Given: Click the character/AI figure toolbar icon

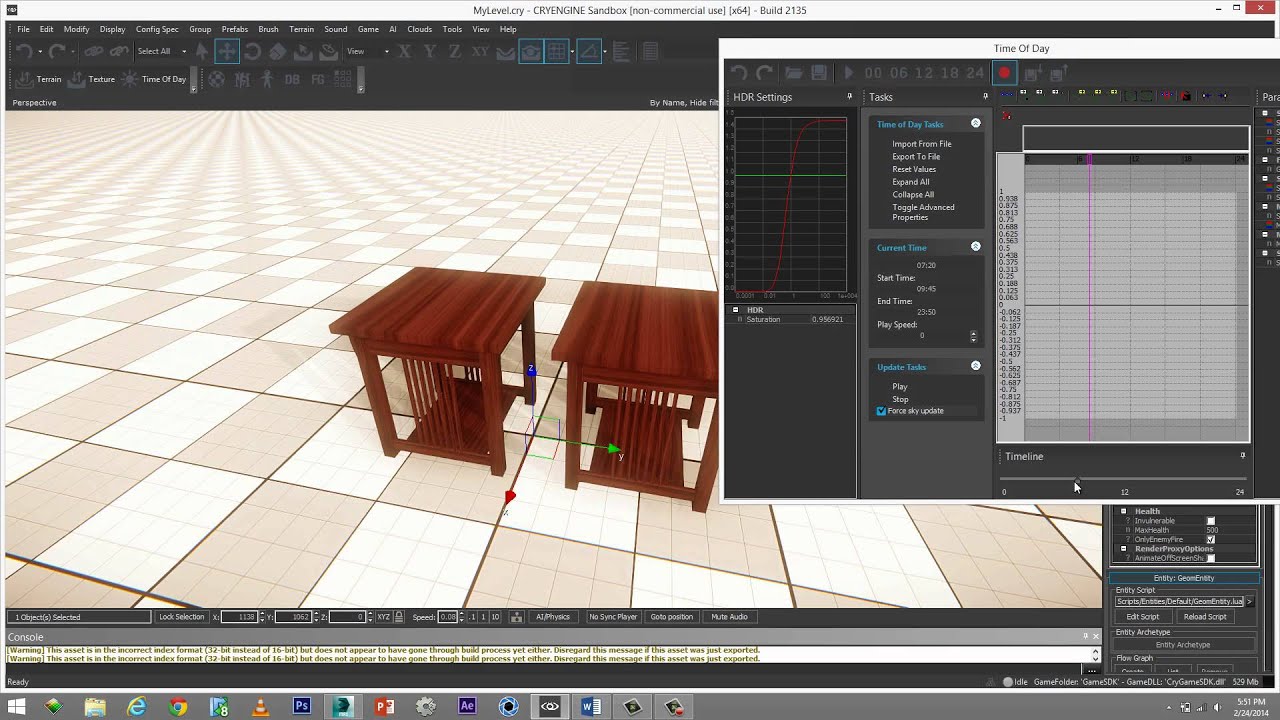Looking at the screenshot, I should click(x=267, y=79).
